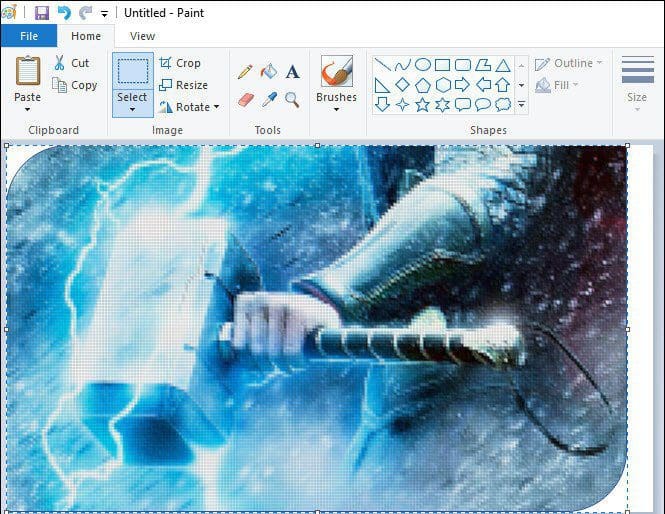Screen dimensions: 665x514
Task: Pick the Six-point star shape
Action: click(x=442, y=104)
